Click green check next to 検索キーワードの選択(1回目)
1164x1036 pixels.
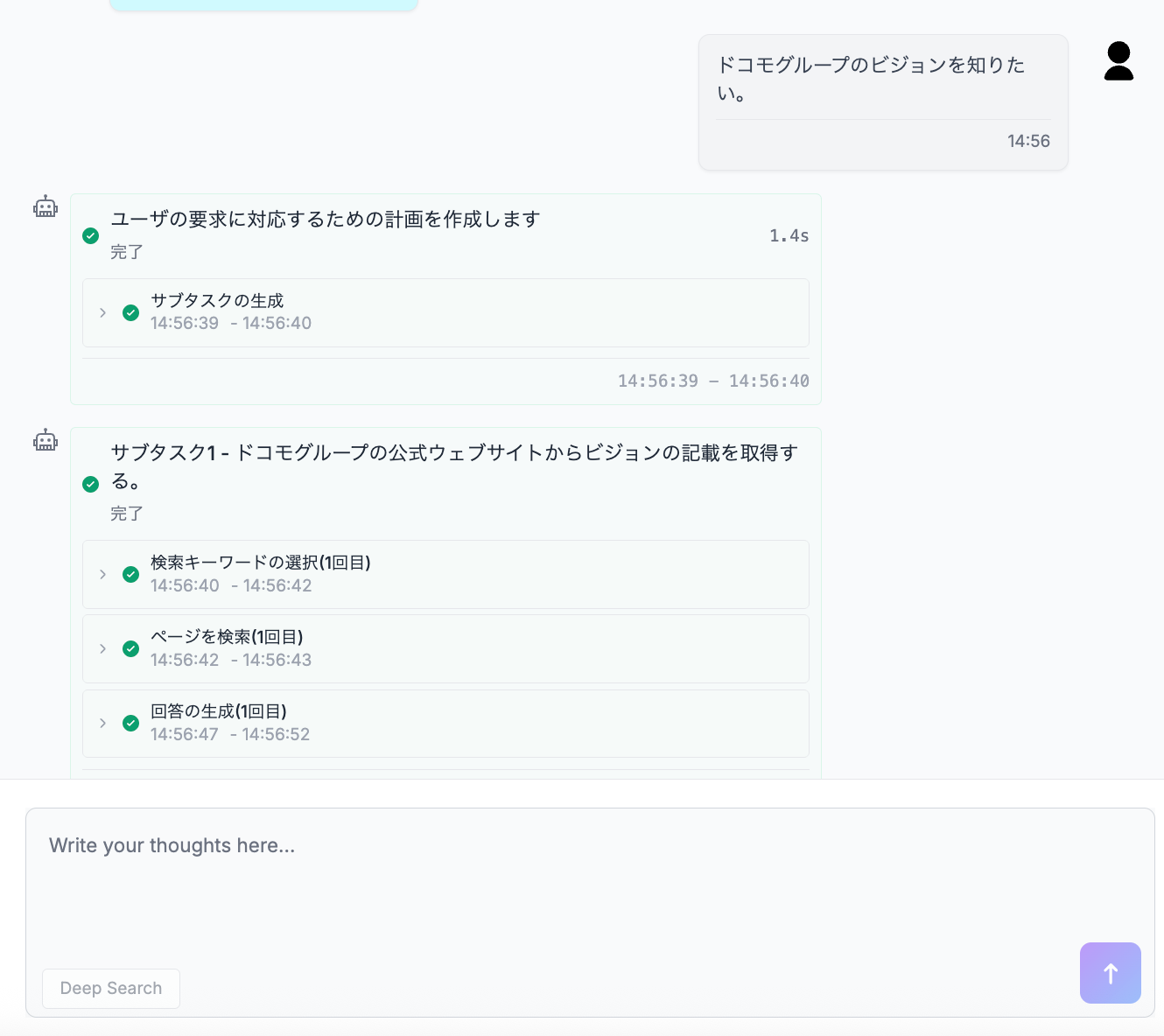(130, 574)
